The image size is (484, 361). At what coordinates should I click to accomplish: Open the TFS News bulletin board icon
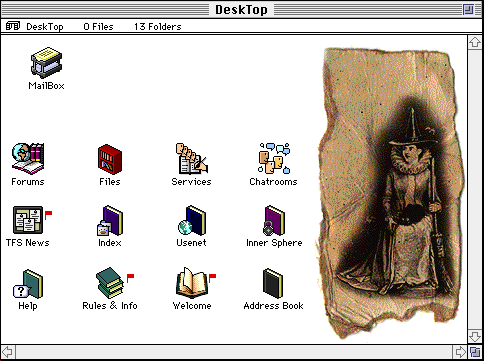tap(28, 220)
